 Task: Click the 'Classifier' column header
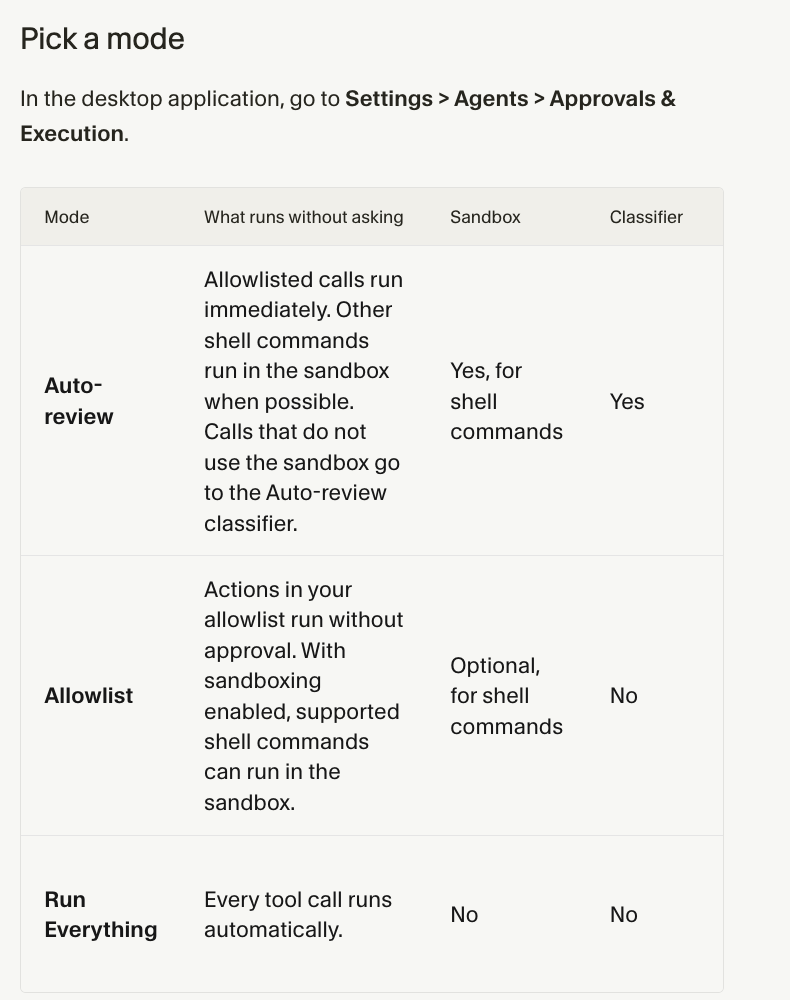coord(646,217)
